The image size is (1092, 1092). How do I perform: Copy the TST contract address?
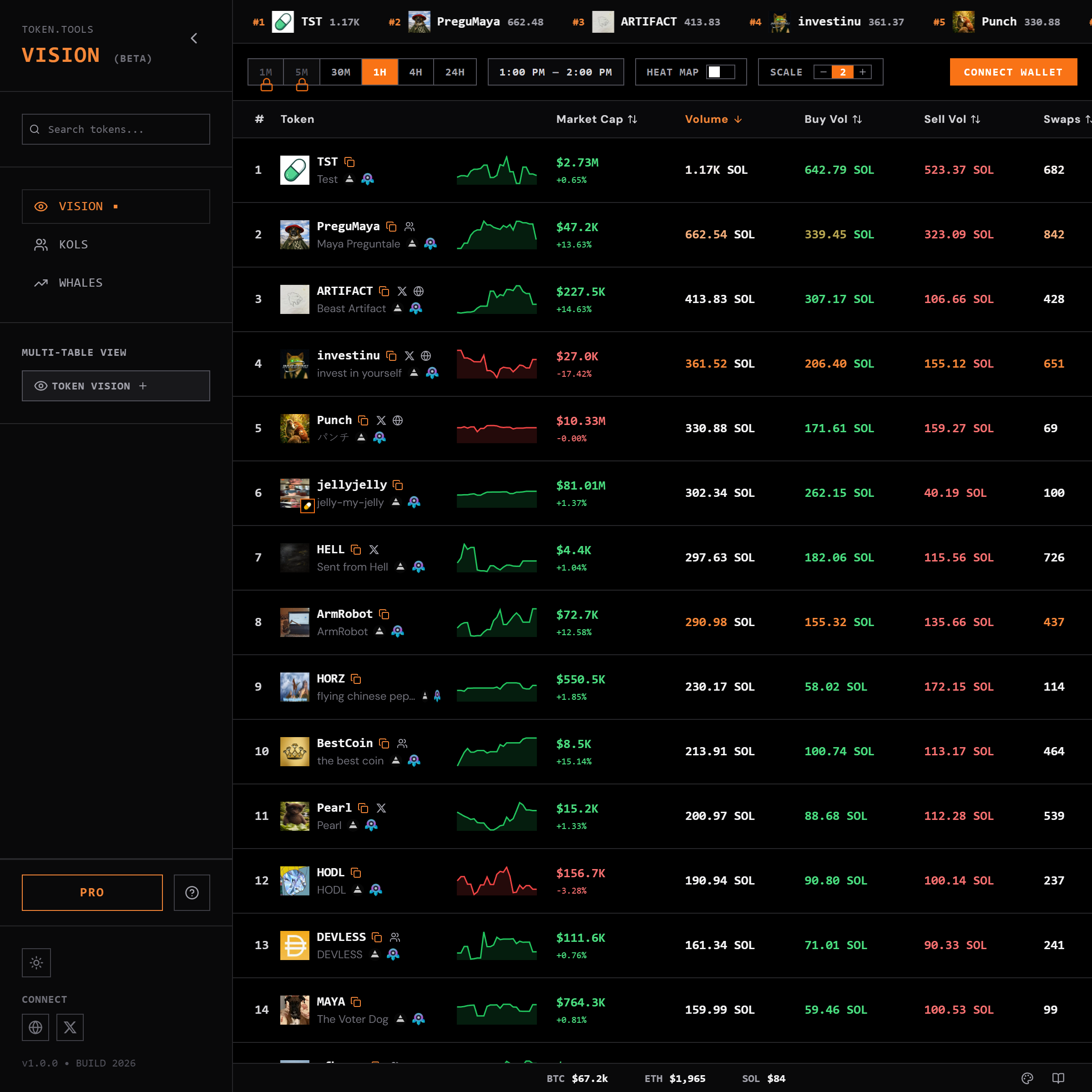(x=349, y=162)
